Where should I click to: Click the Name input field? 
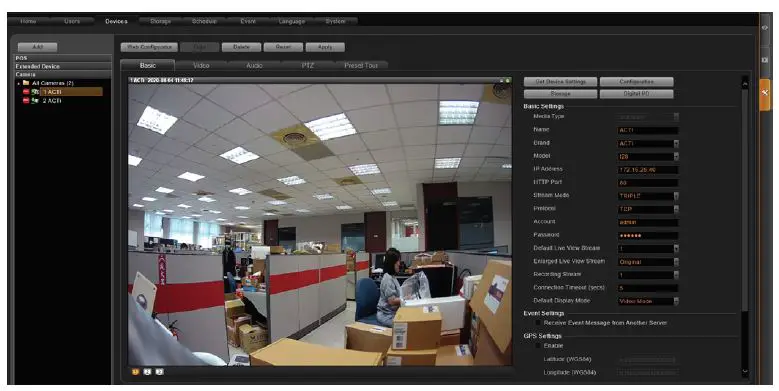648,130
